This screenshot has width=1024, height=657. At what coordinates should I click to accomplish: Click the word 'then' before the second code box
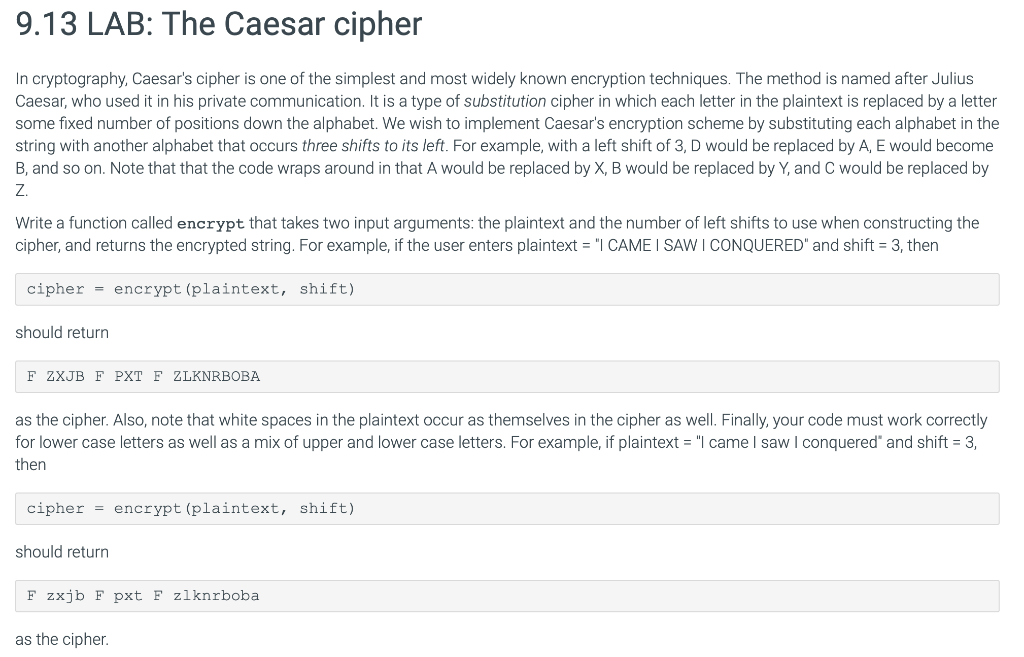click(31, 464)
